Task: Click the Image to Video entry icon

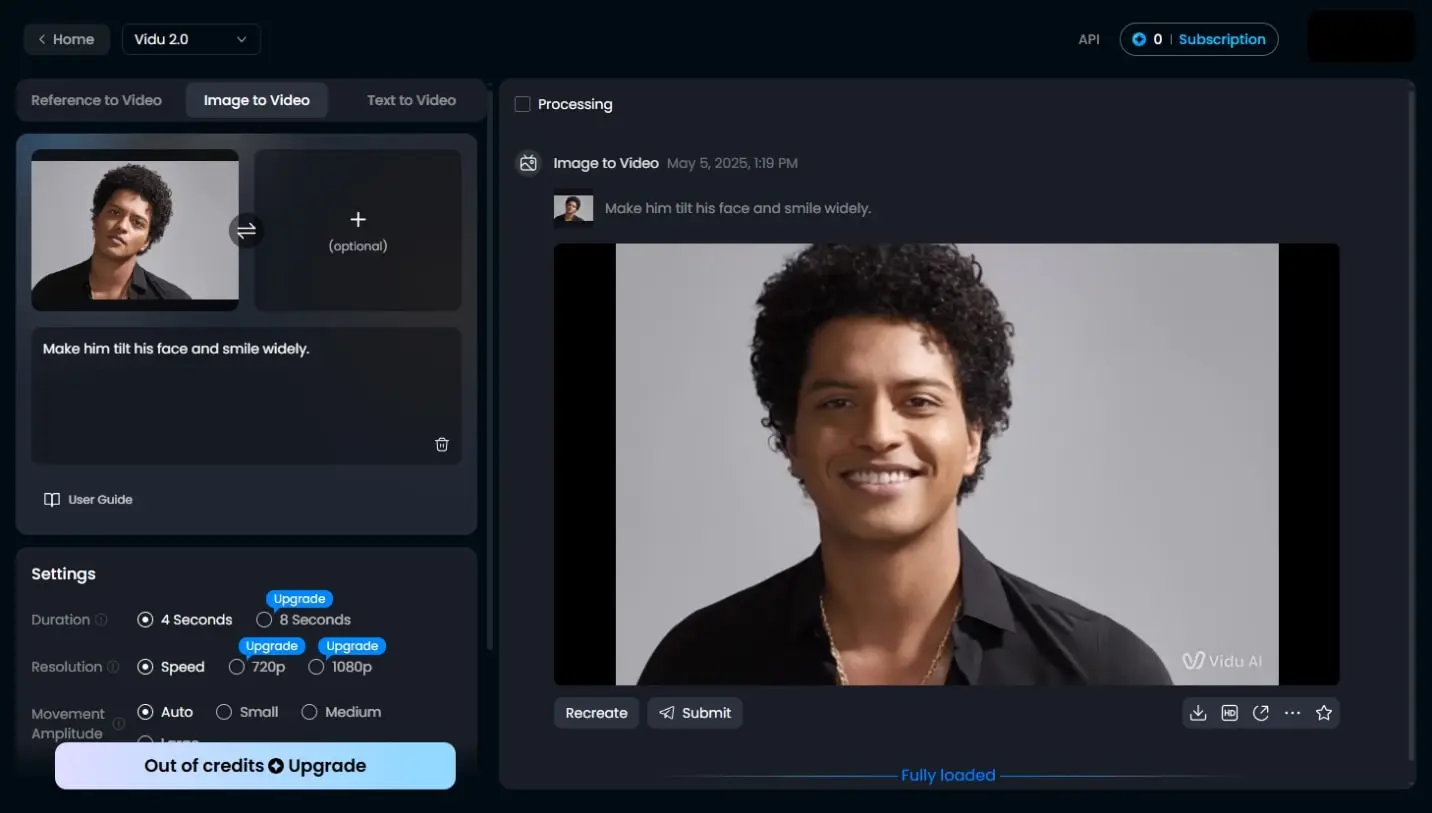Action: coord(529,163)
